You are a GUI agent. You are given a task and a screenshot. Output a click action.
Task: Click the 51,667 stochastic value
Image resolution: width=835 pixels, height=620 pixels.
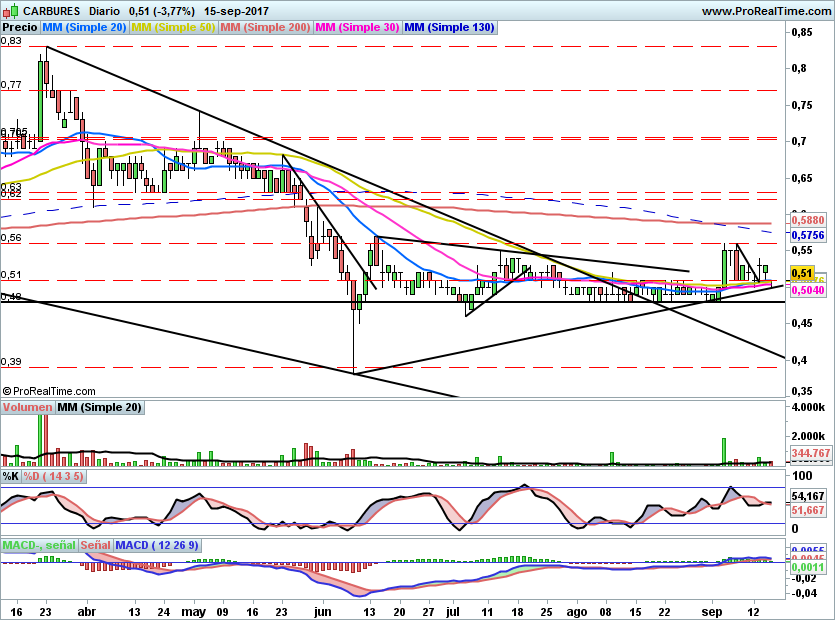click(x=807, y=510)
